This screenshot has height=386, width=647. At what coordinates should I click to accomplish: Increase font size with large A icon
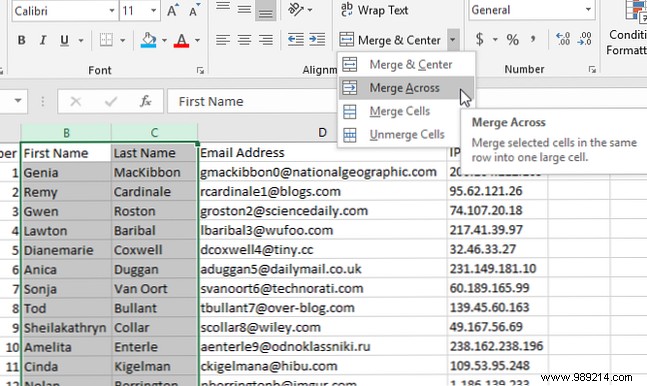coord(173,10)
